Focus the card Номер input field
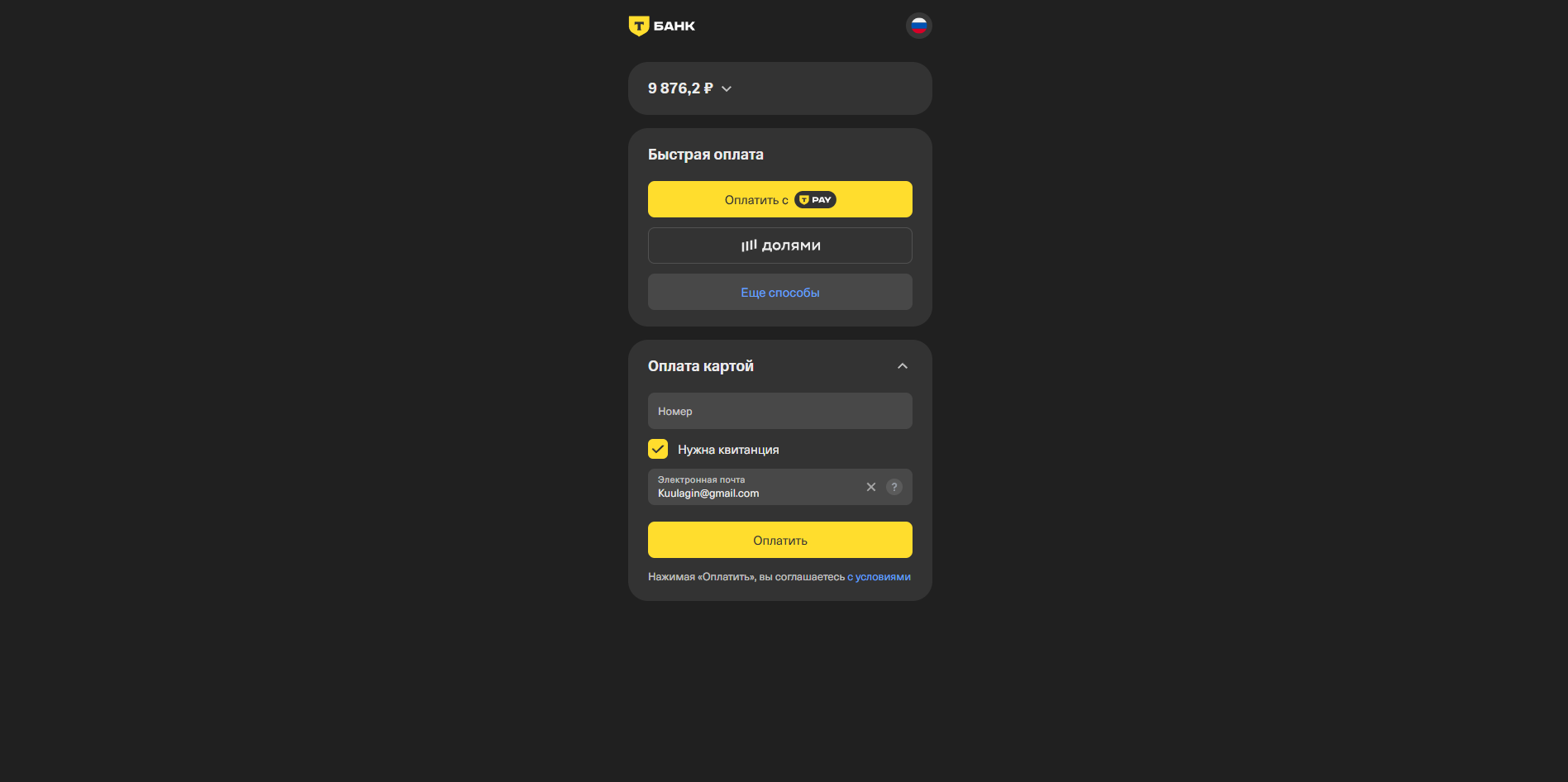 point(780,411)
